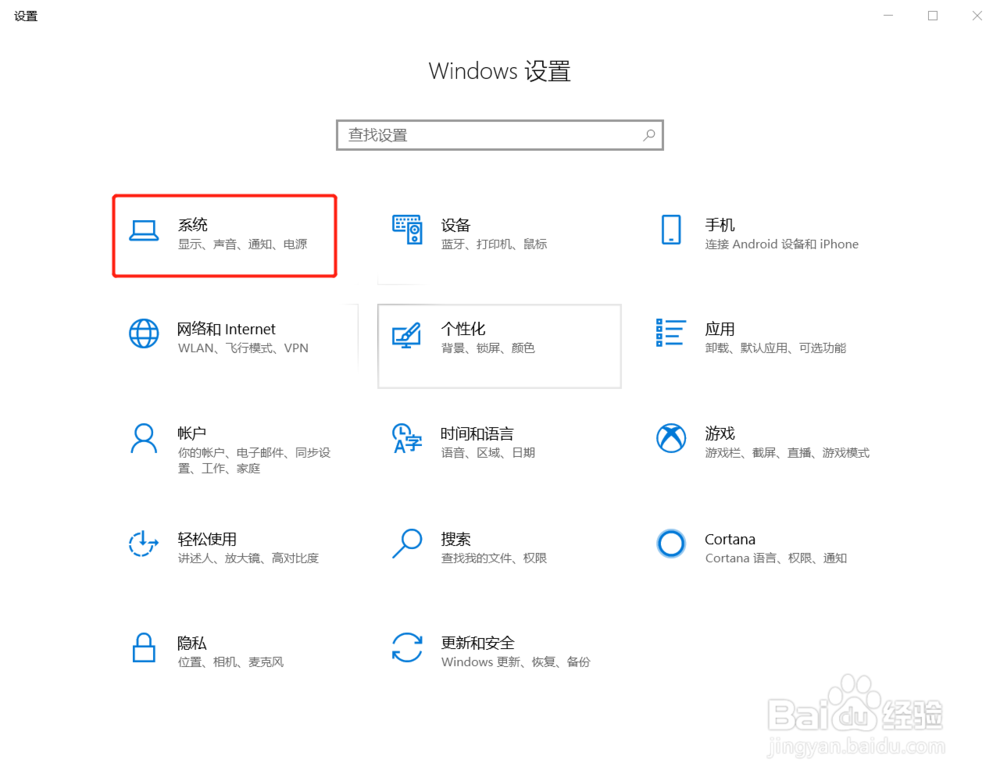This screenshot has height=781, width=1000.
Task: Open 更新和安全 settings title
Action: coord(478,643)
